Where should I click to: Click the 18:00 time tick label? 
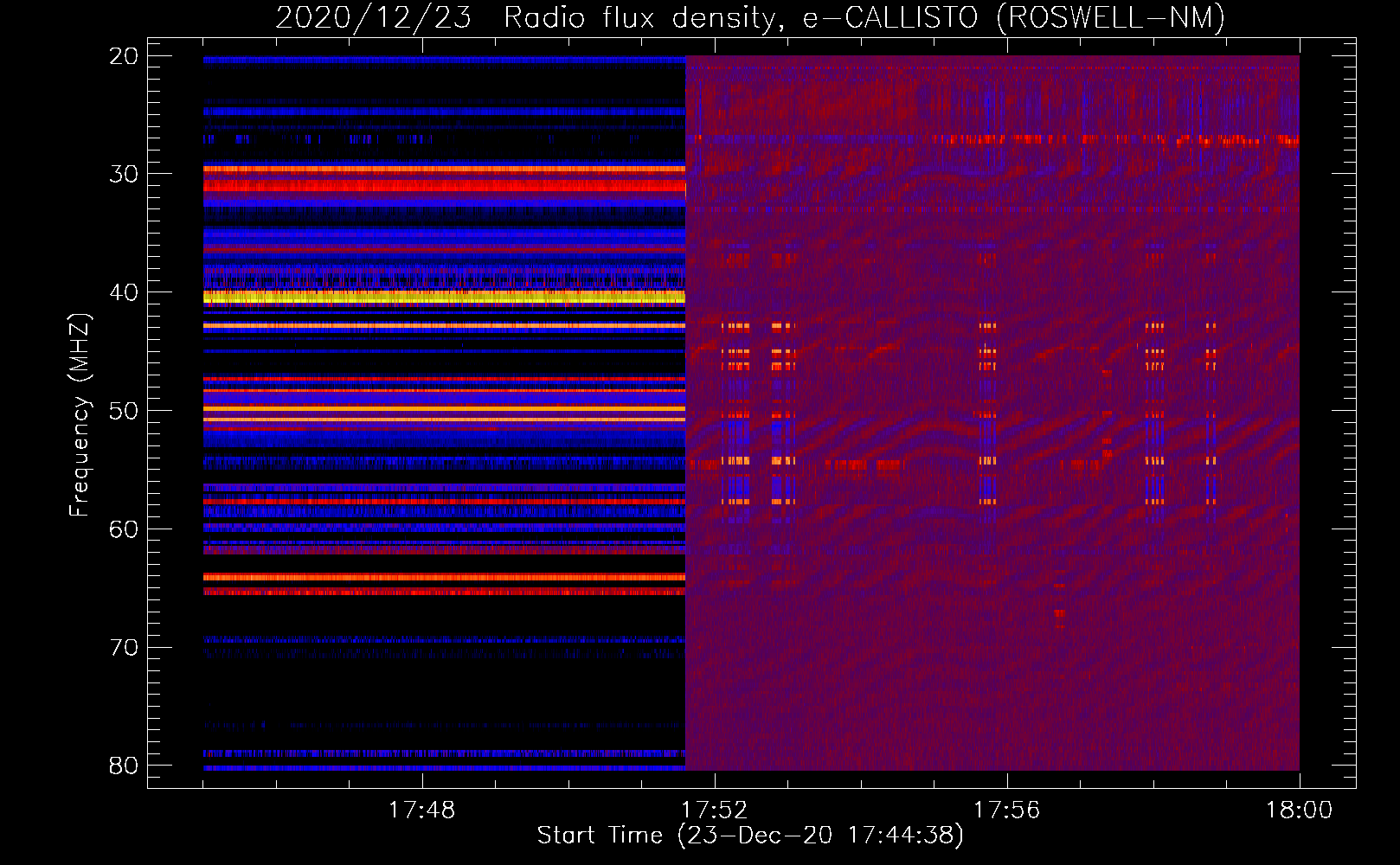coord(1299,811)
